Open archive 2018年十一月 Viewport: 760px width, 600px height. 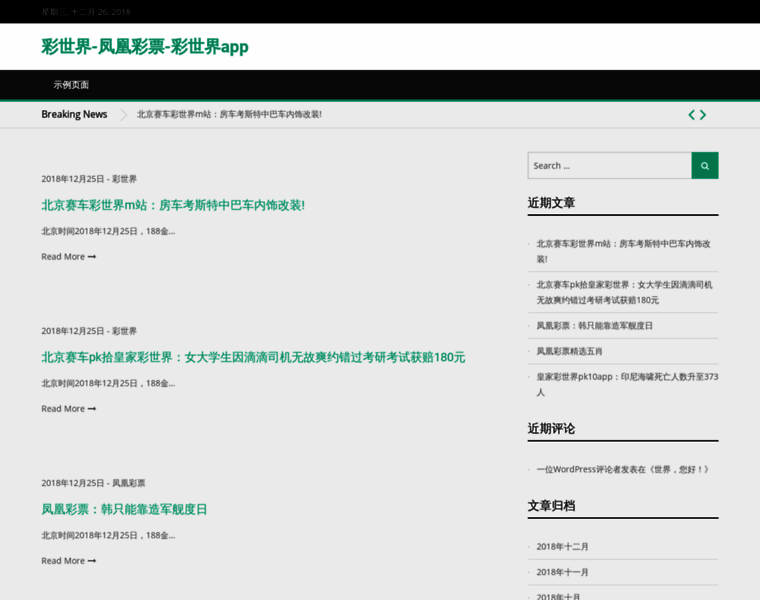click(562, 572)
